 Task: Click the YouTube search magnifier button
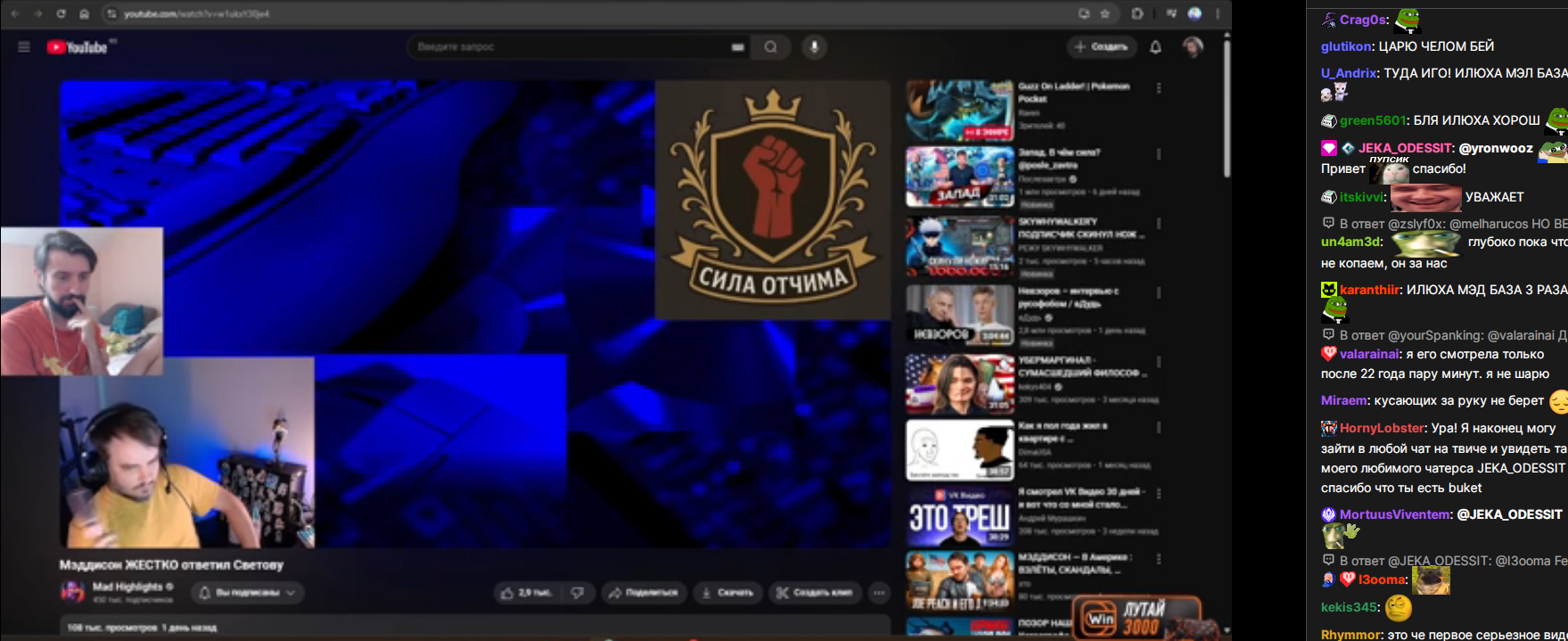coord(771,46)
